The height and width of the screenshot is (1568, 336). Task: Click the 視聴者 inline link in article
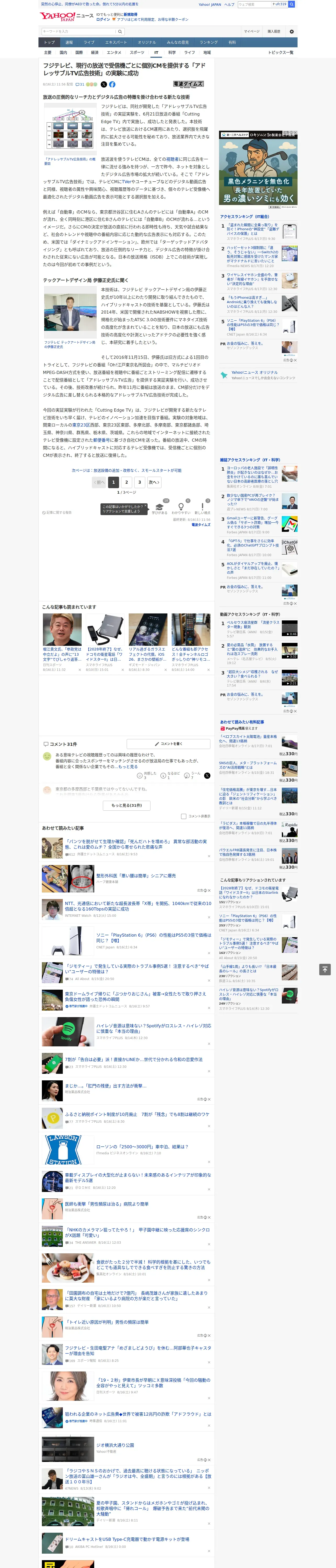click(x=172, y=159)
